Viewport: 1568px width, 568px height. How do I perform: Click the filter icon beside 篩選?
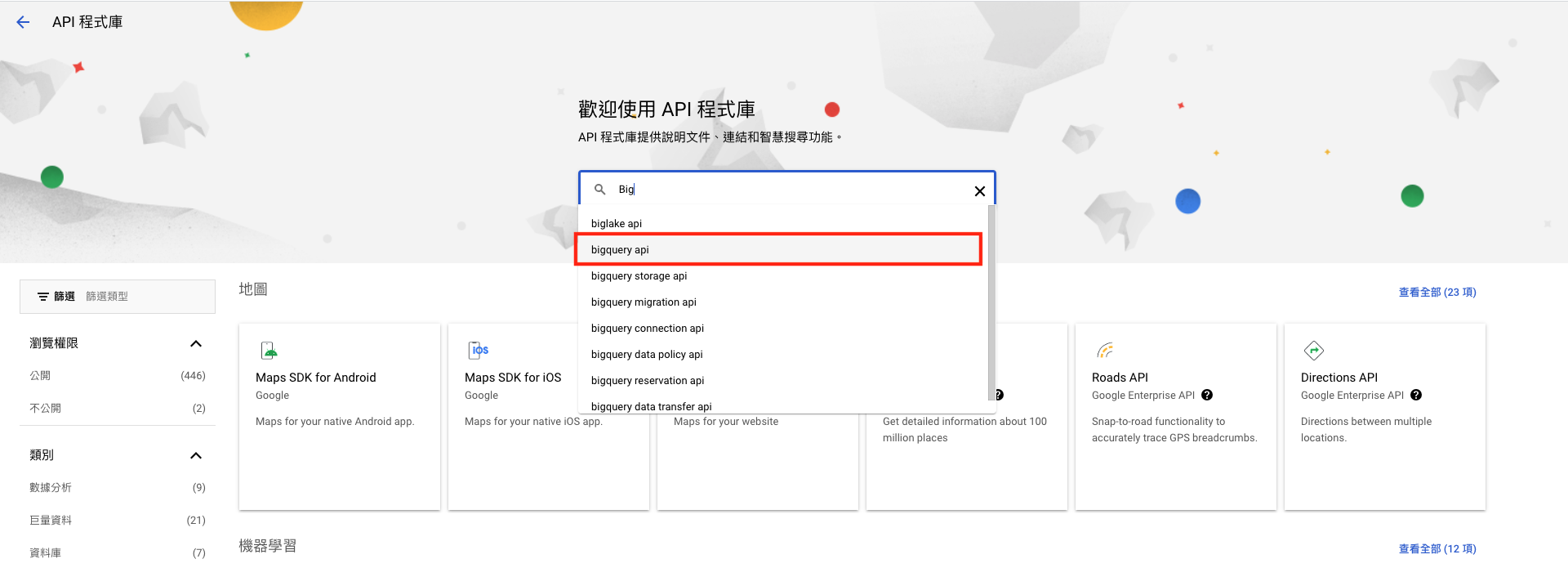coord(42,297)
